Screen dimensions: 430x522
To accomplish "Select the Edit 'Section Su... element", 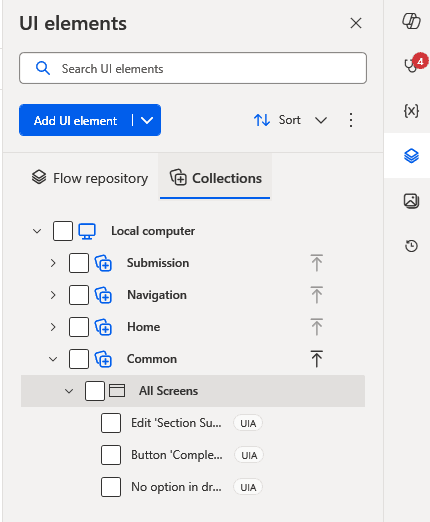I will pyautogui.click(x=176, y=423).
